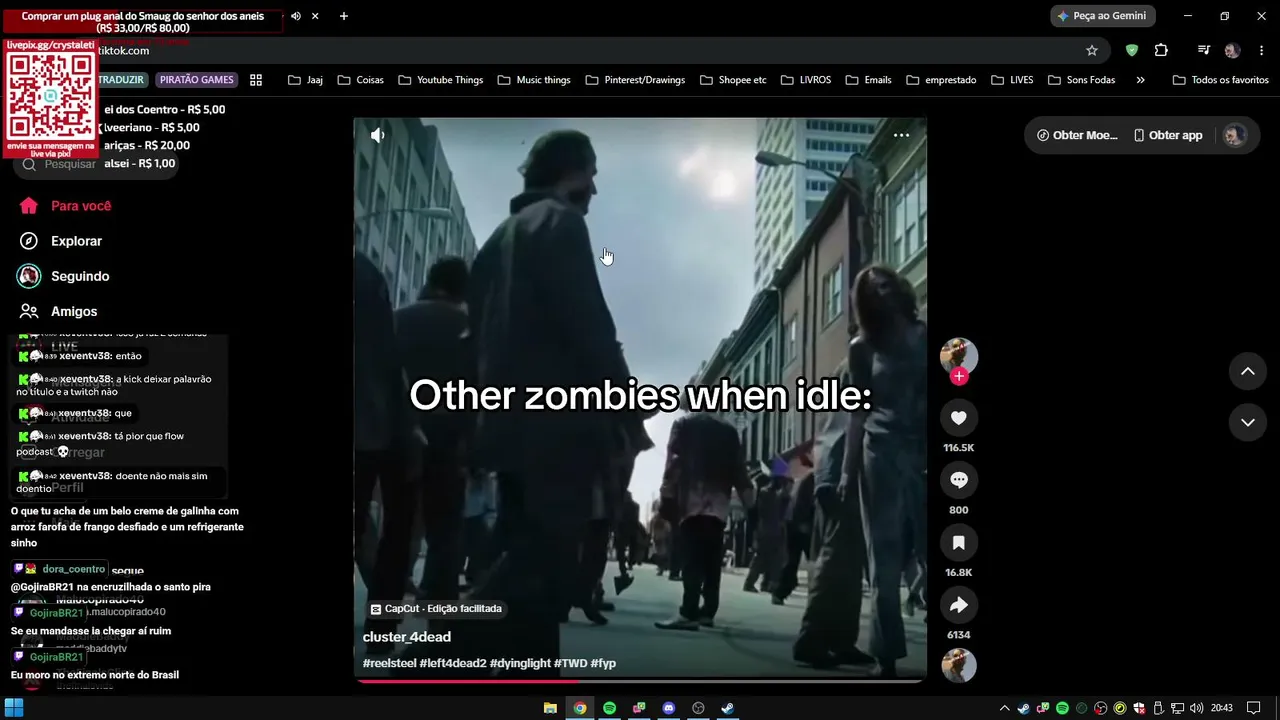Open the Pinterest/Drawings bookmark folder
Image resolution: width=1280 pixels, height=720 pixels.
[x=636, y=80]
